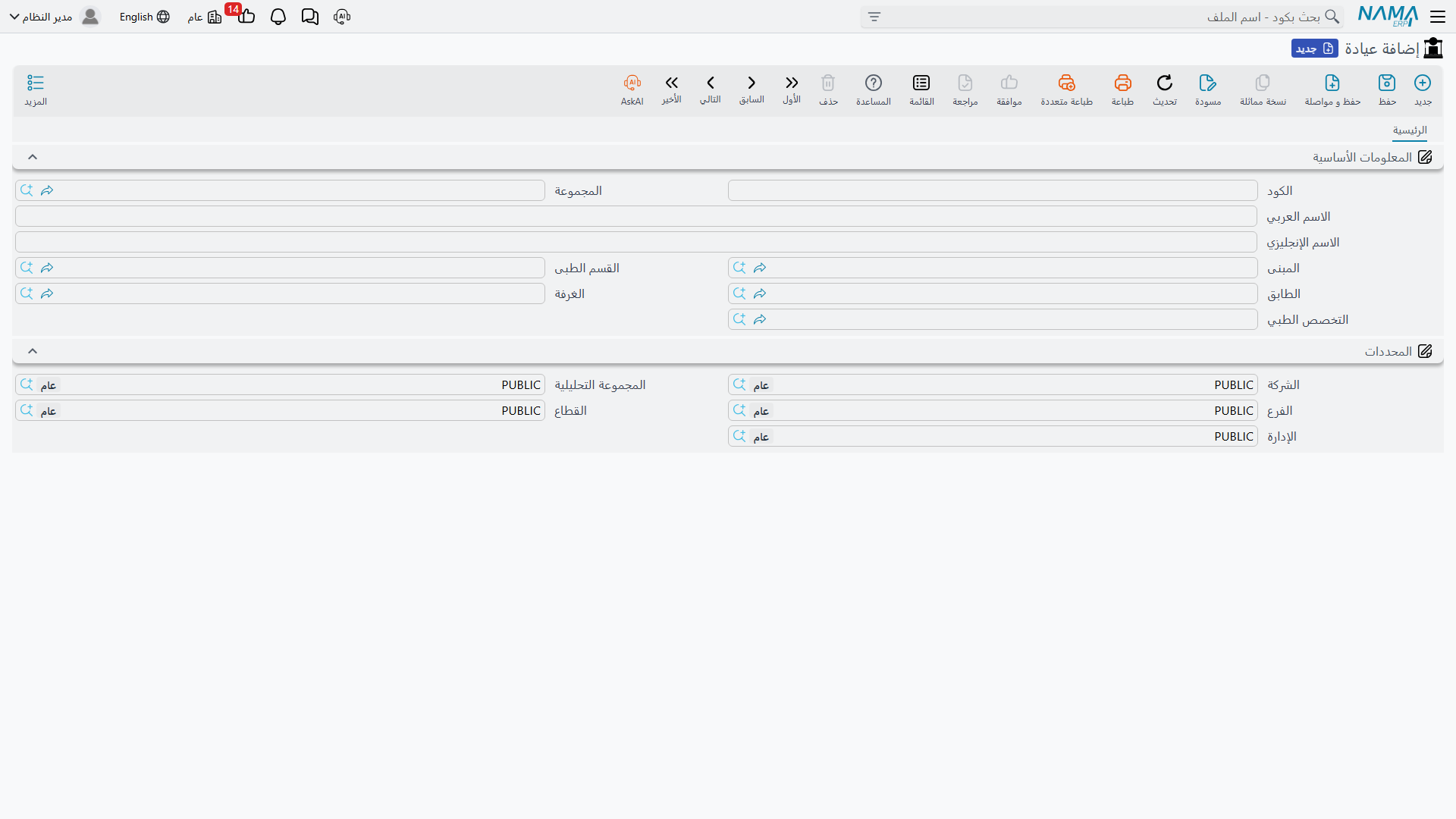The width and height of the screenshot is (1456, 819).
Task: Open search lookup for المجموعة field
Action: [27, 190]
